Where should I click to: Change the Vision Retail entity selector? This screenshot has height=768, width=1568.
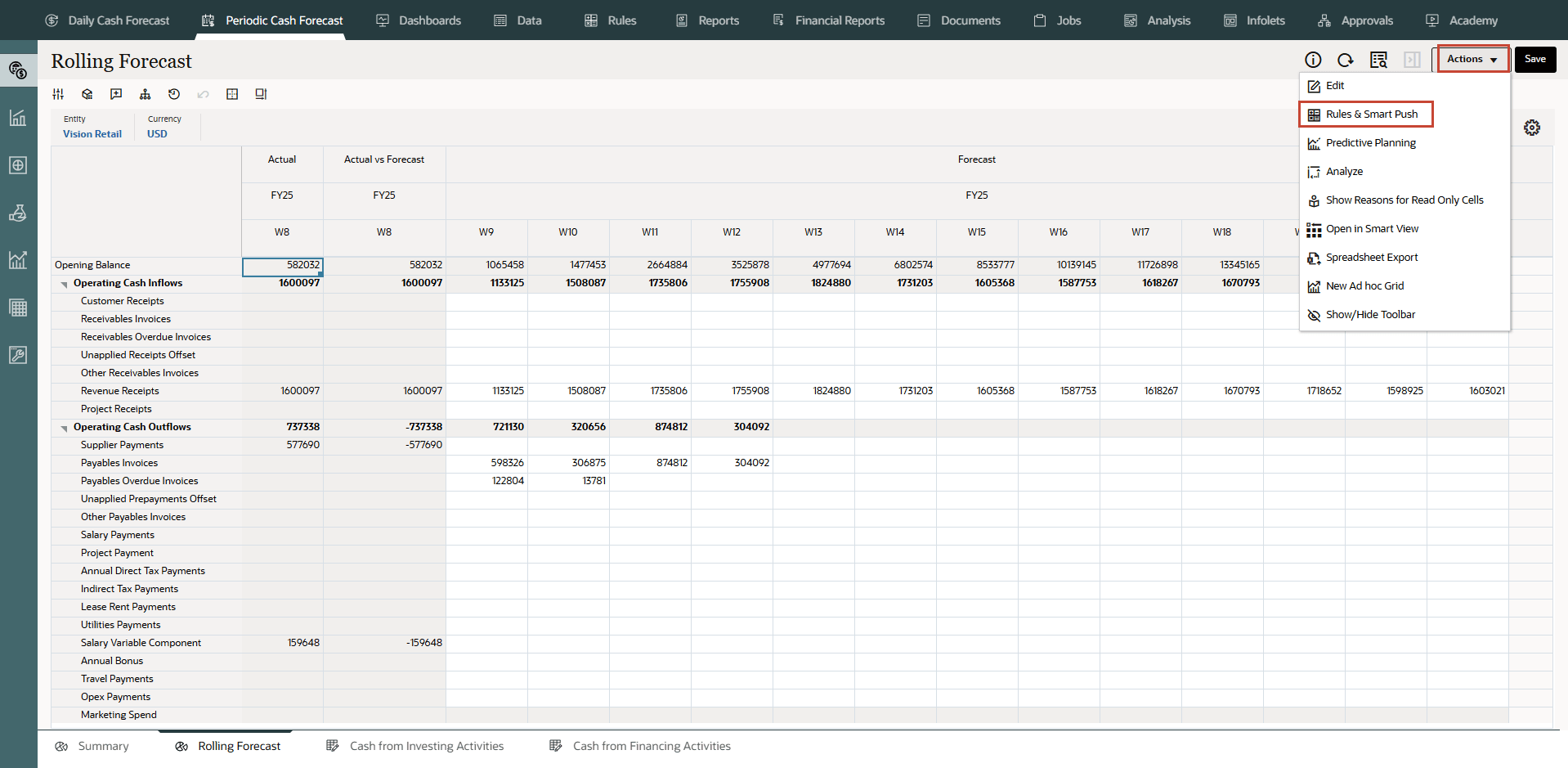pyautogui.click(x=92, y=134)
